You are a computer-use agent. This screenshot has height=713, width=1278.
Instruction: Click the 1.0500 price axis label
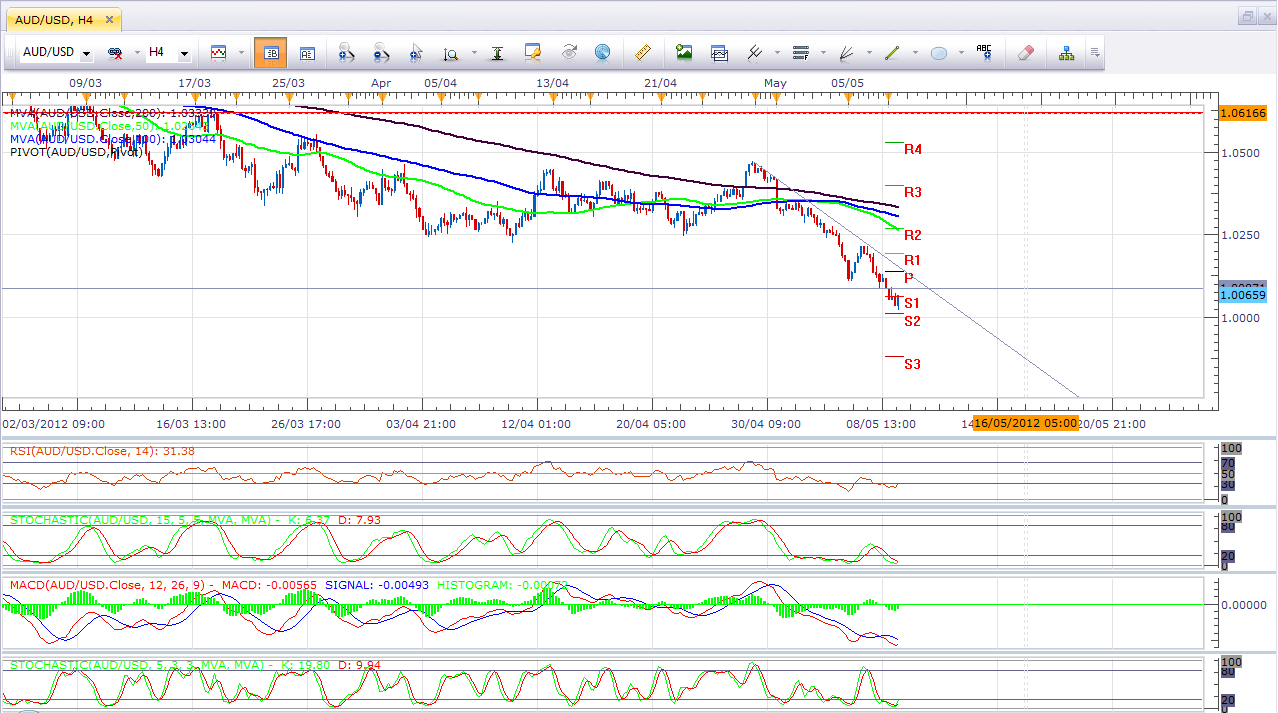tap(1240, 152)
